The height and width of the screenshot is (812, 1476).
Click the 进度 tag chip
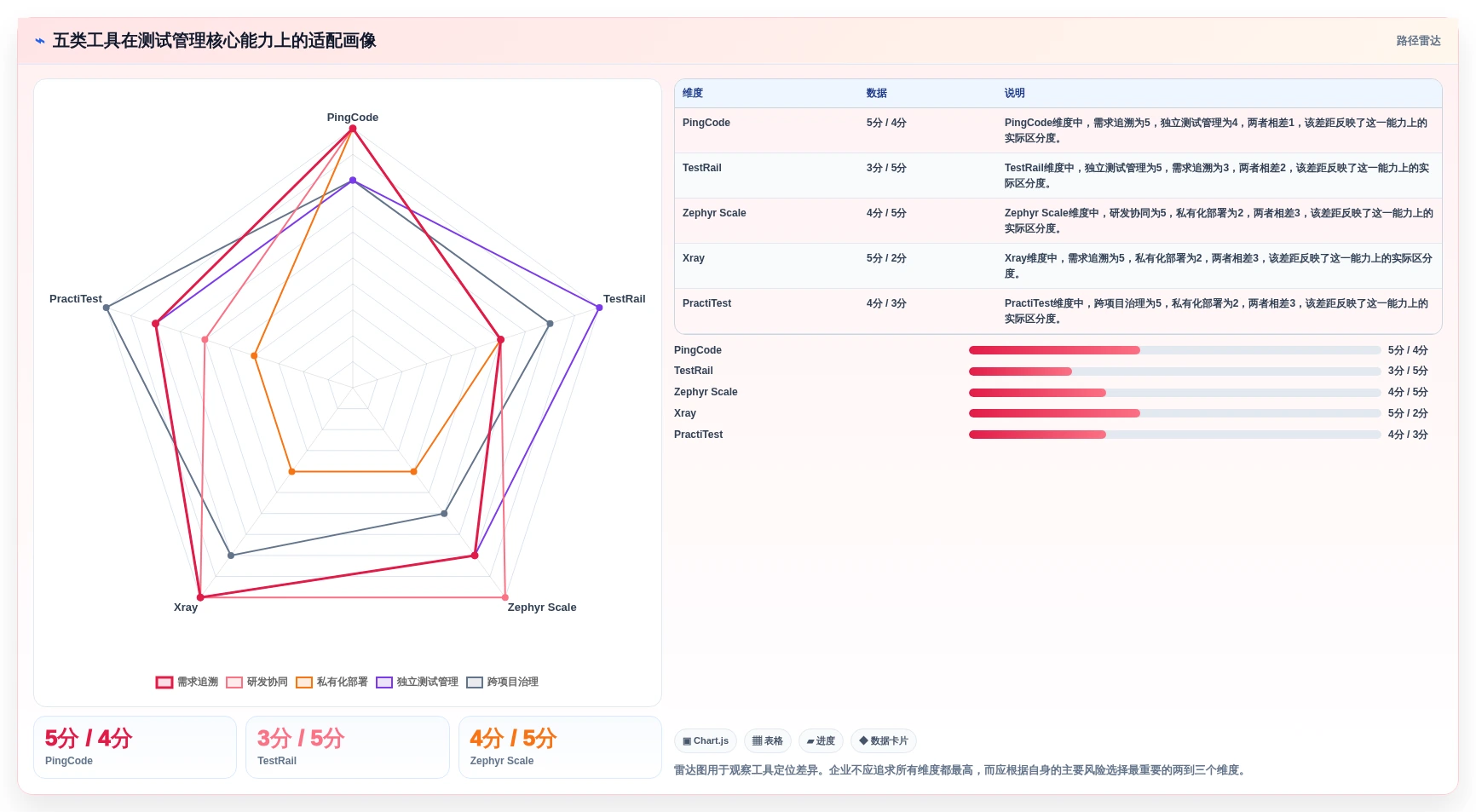[821, 741]
